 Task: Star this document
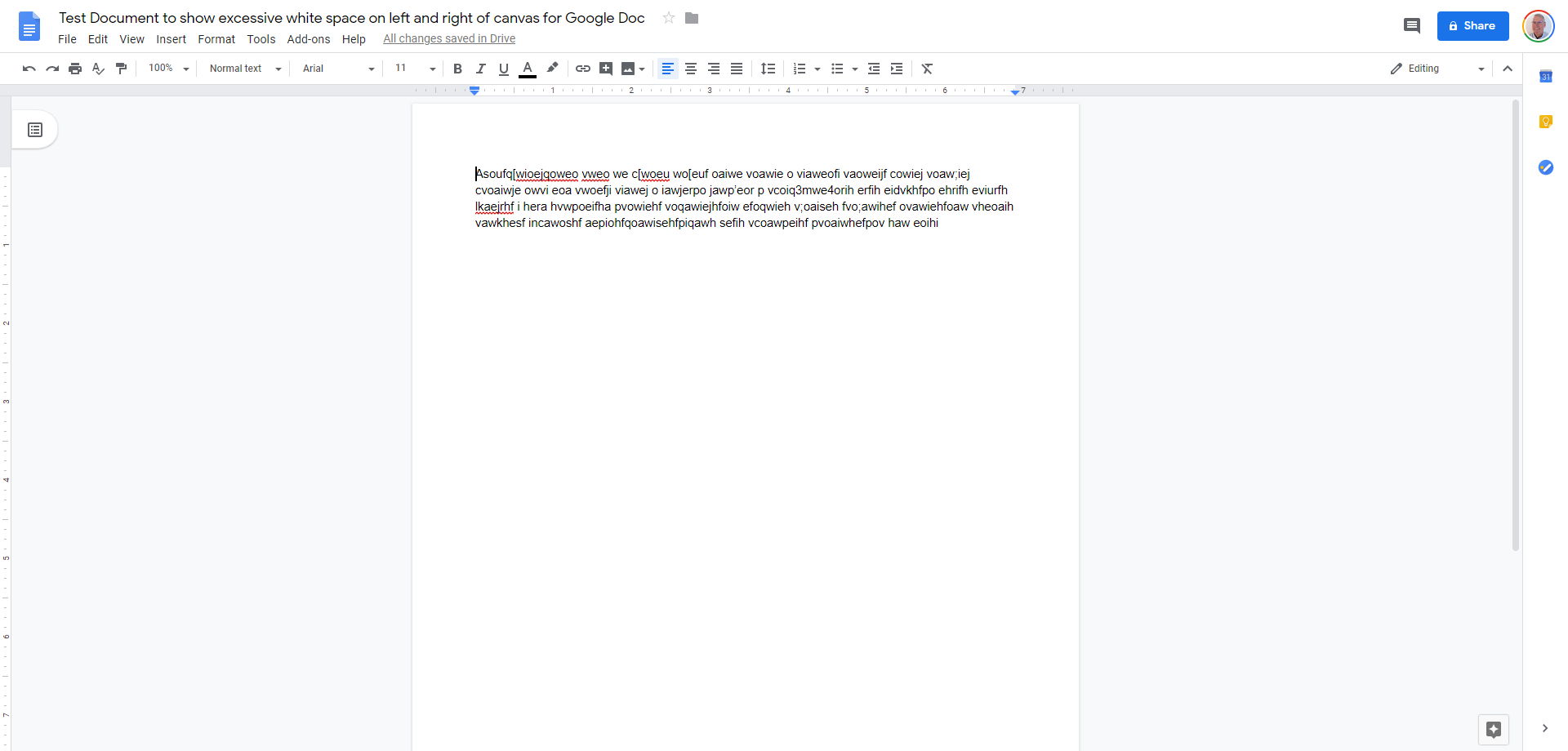669,18
